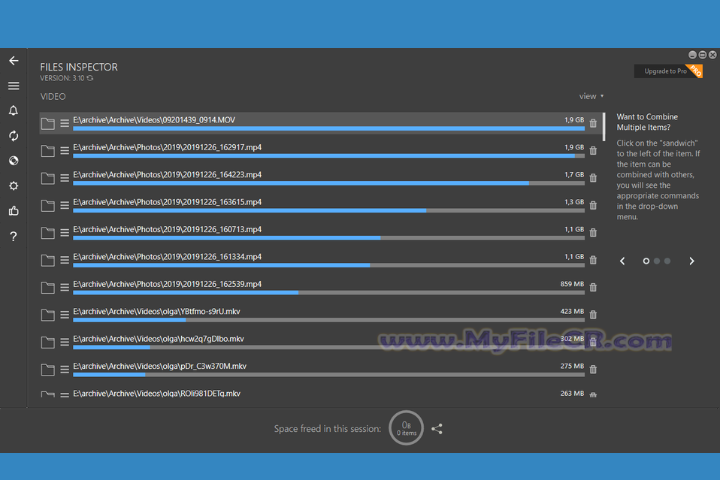720x480 pixels.
Task: Open folder of 20191226_164223.mp4
Action: [48, 178]
